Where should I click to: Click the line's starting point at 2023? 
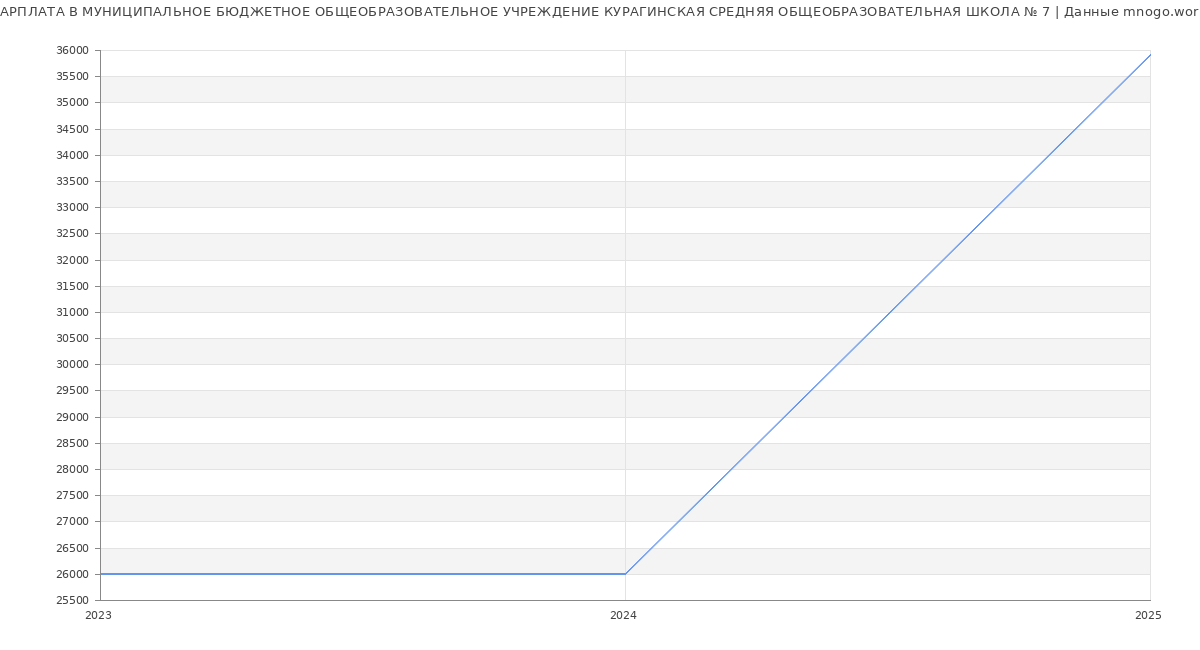click(101, 574)
